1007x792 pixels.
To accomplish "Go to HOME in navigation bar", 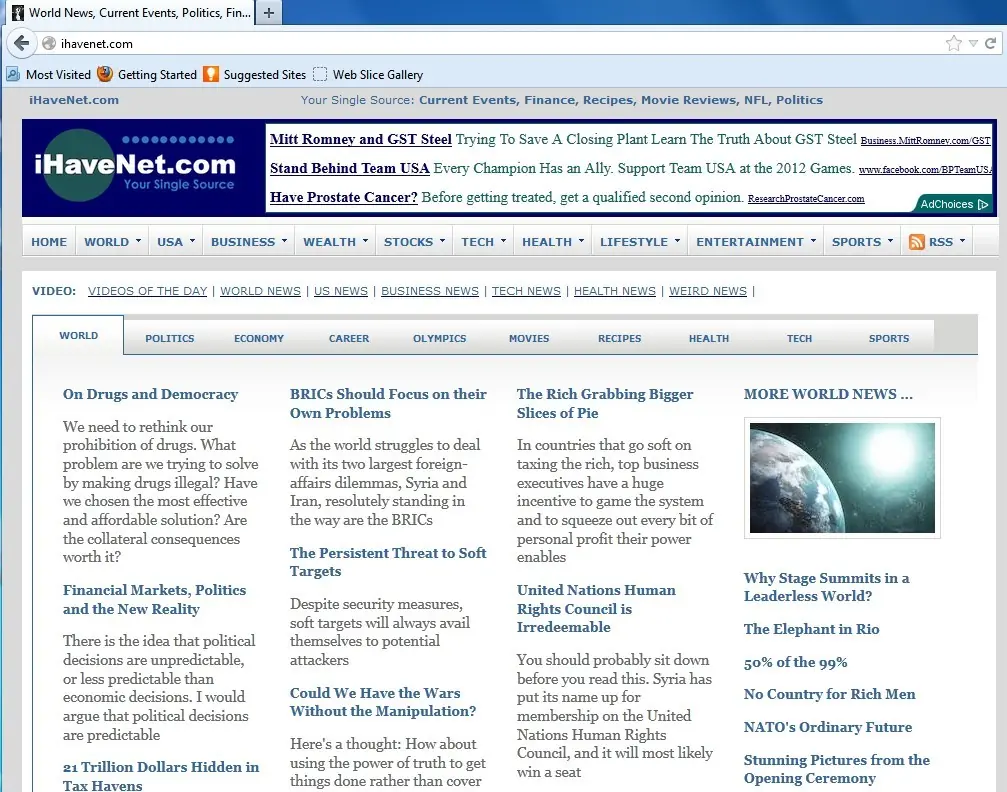I will pos(49,242).
